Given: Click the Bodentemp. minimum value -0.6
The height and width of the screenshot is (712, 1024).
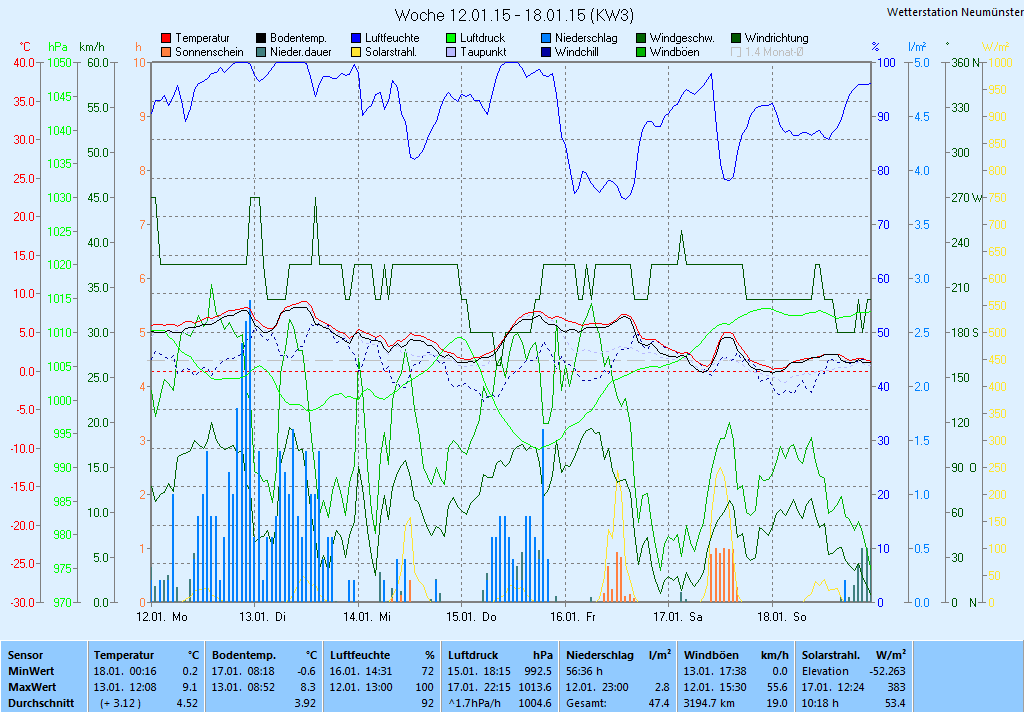Looking at the screenshot, I should (306, 672).
